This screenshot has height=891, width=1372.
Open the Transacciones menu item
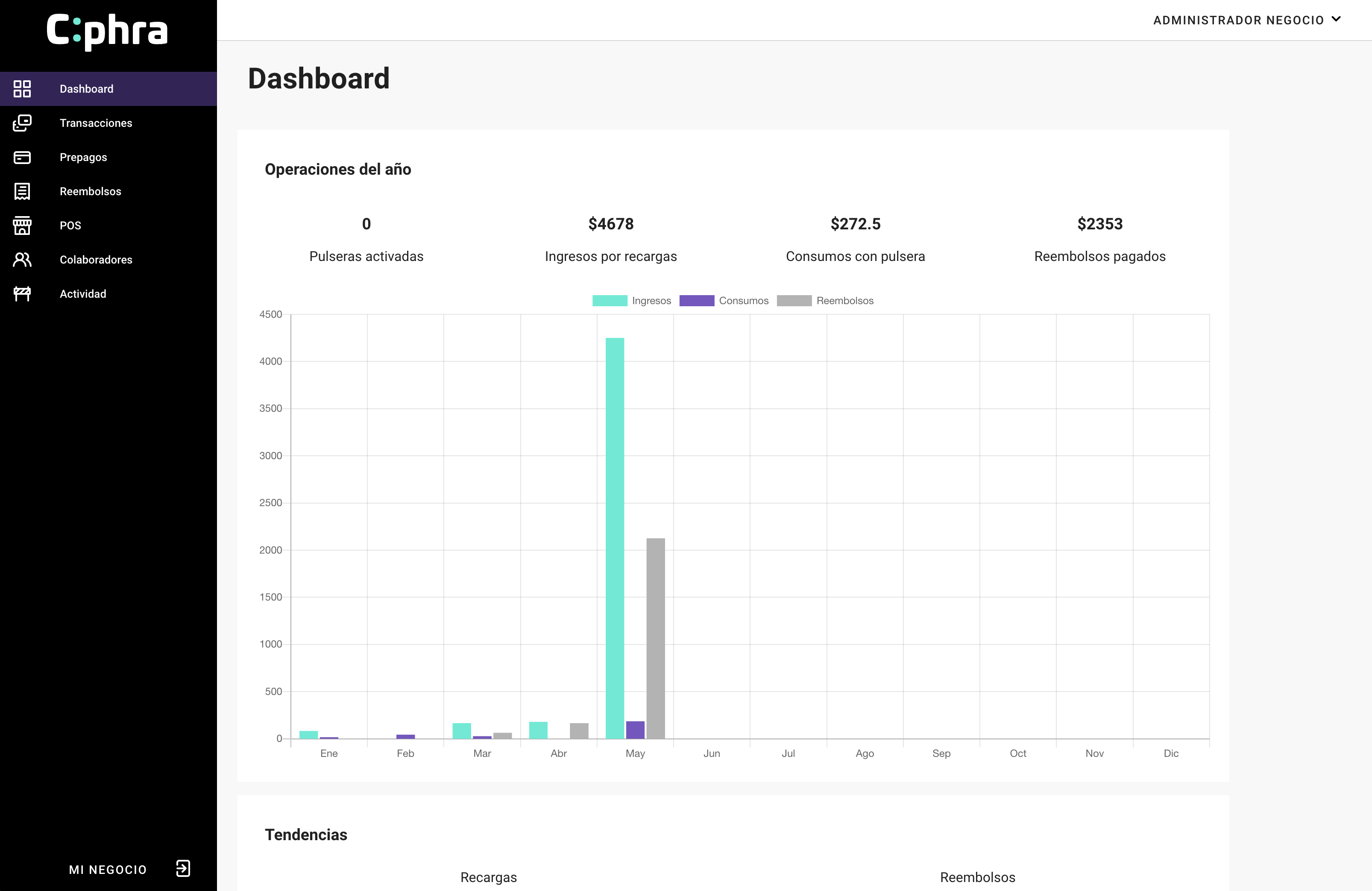[96, 123]
